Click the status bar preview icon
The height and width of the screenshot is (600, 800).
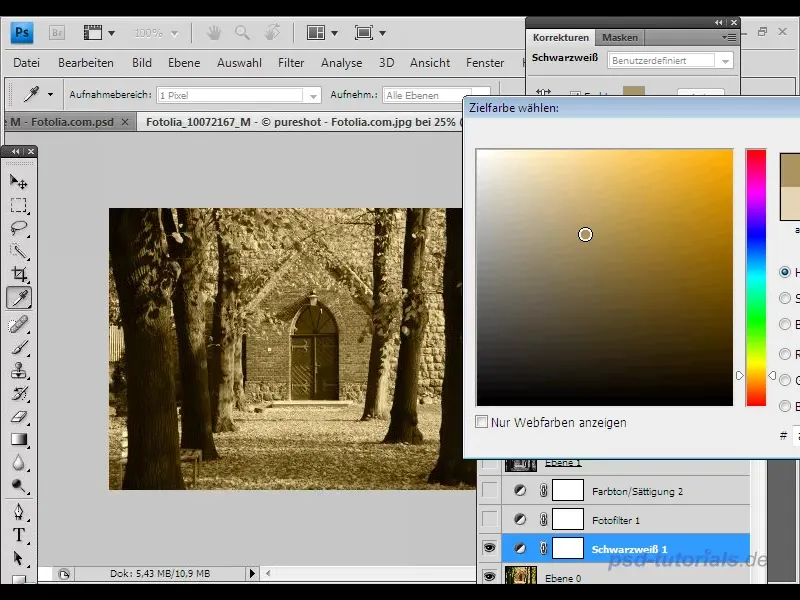coord(64,574)
